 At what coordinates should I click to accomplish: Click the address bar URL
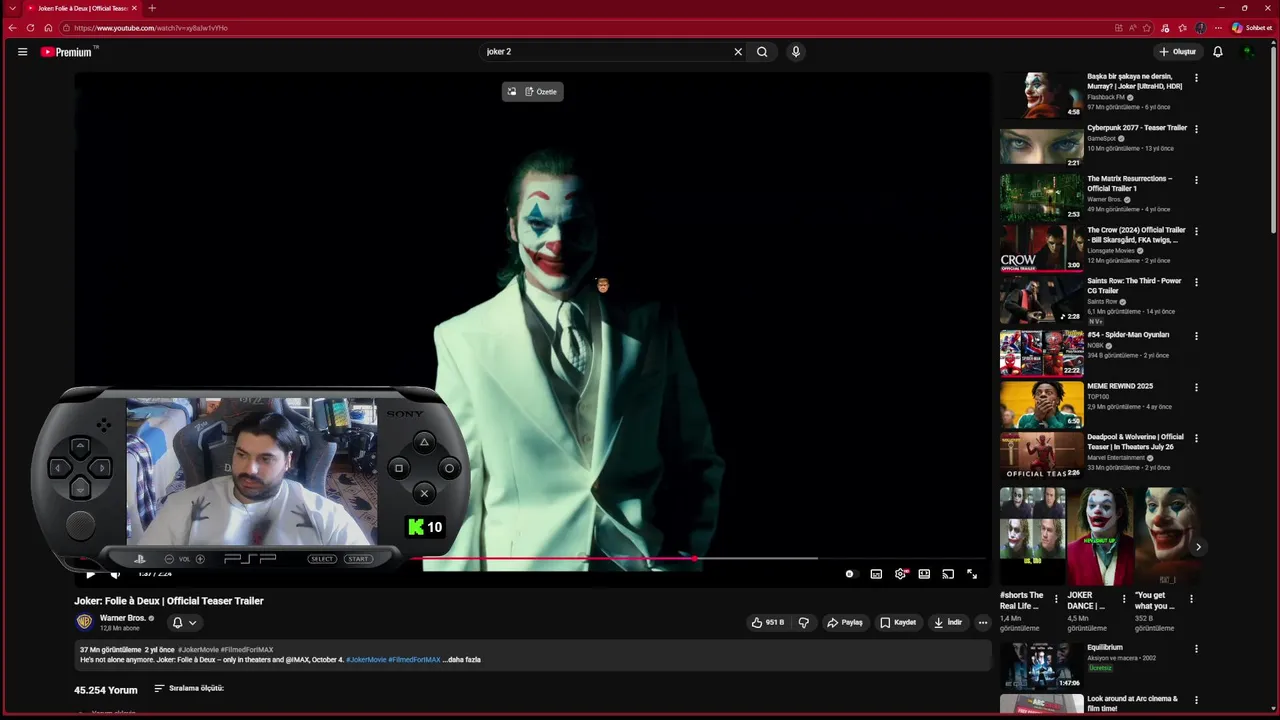click(x=150, y=28)
